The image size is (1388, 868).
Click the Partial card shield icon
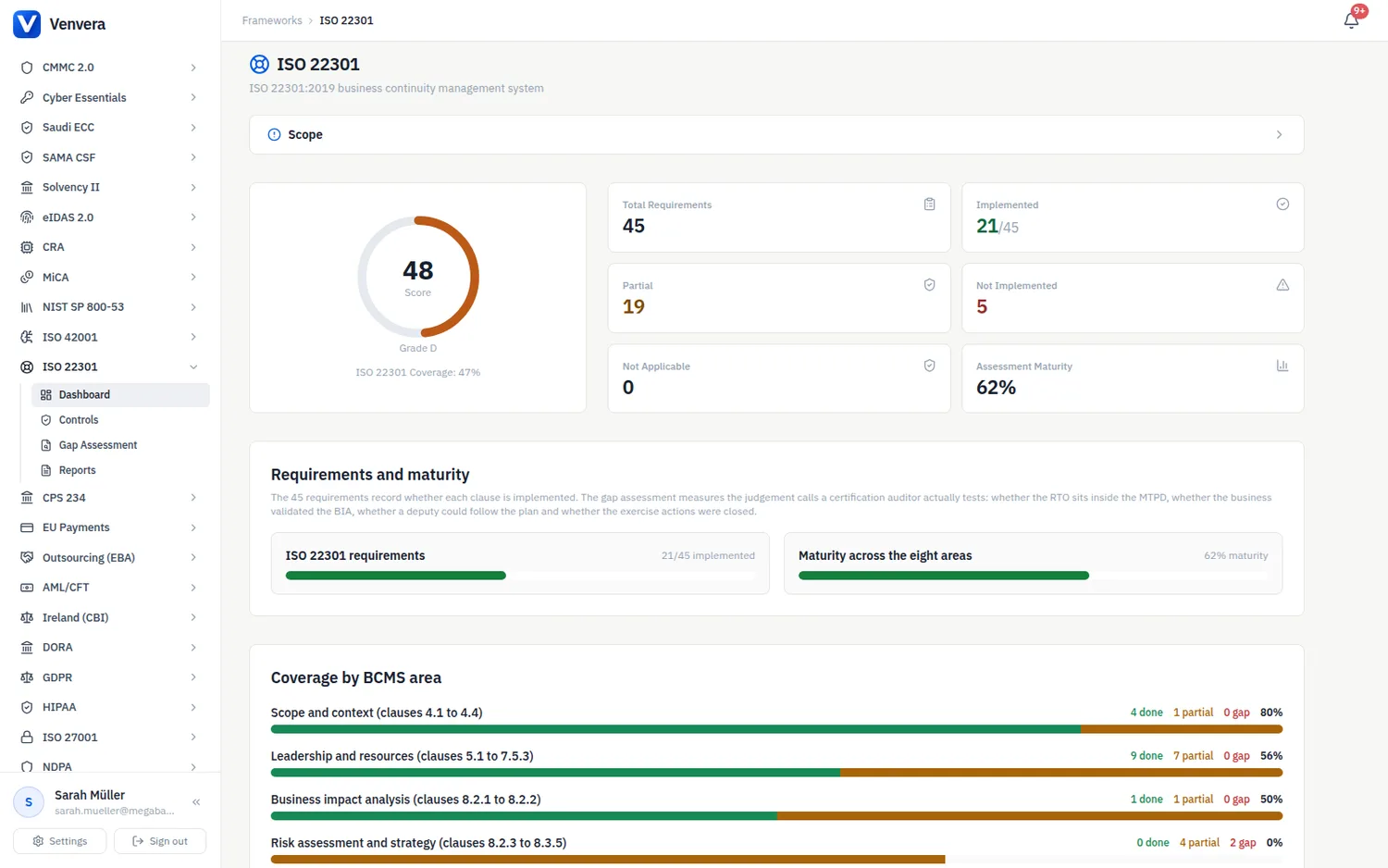(929, 285)
